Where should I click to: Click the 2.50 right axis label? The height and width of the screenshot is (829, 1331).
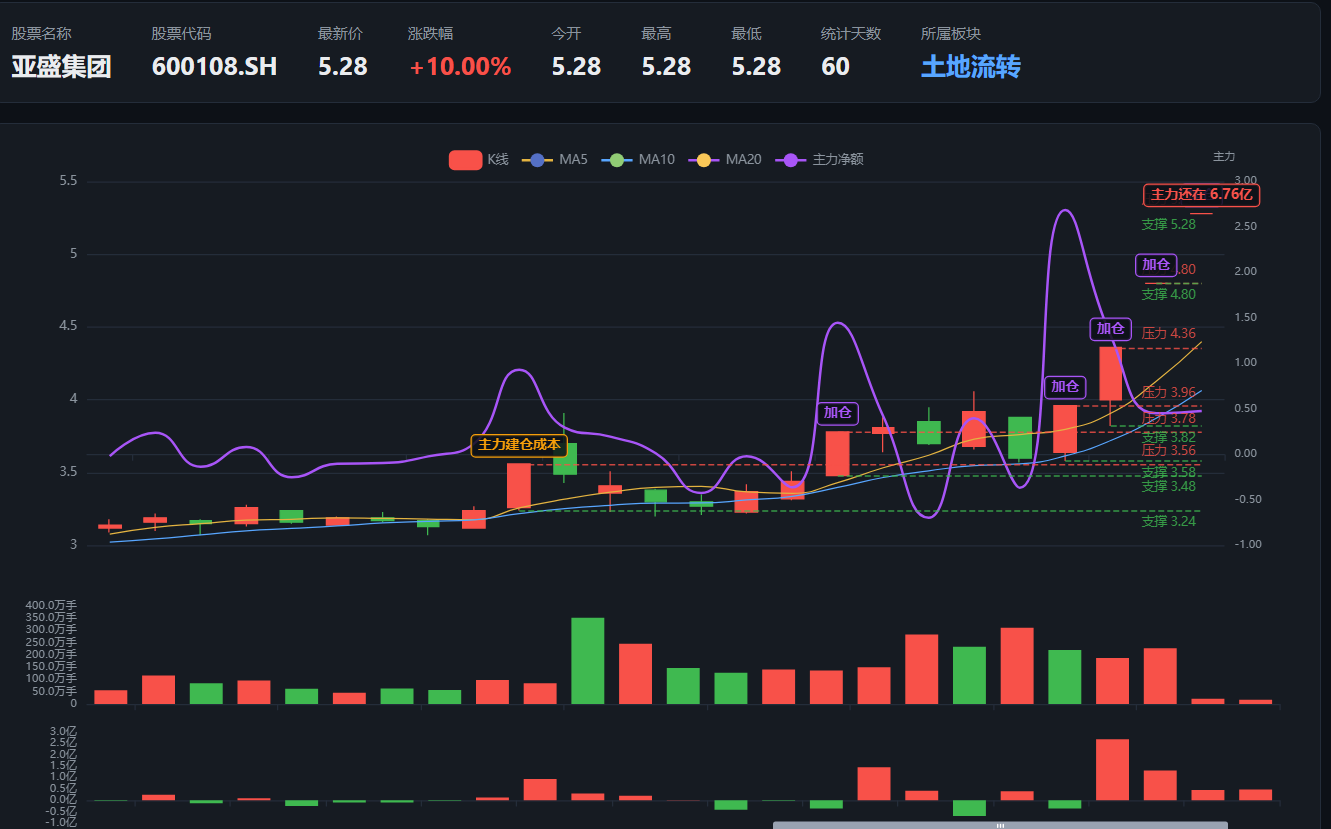(1244, 226)
